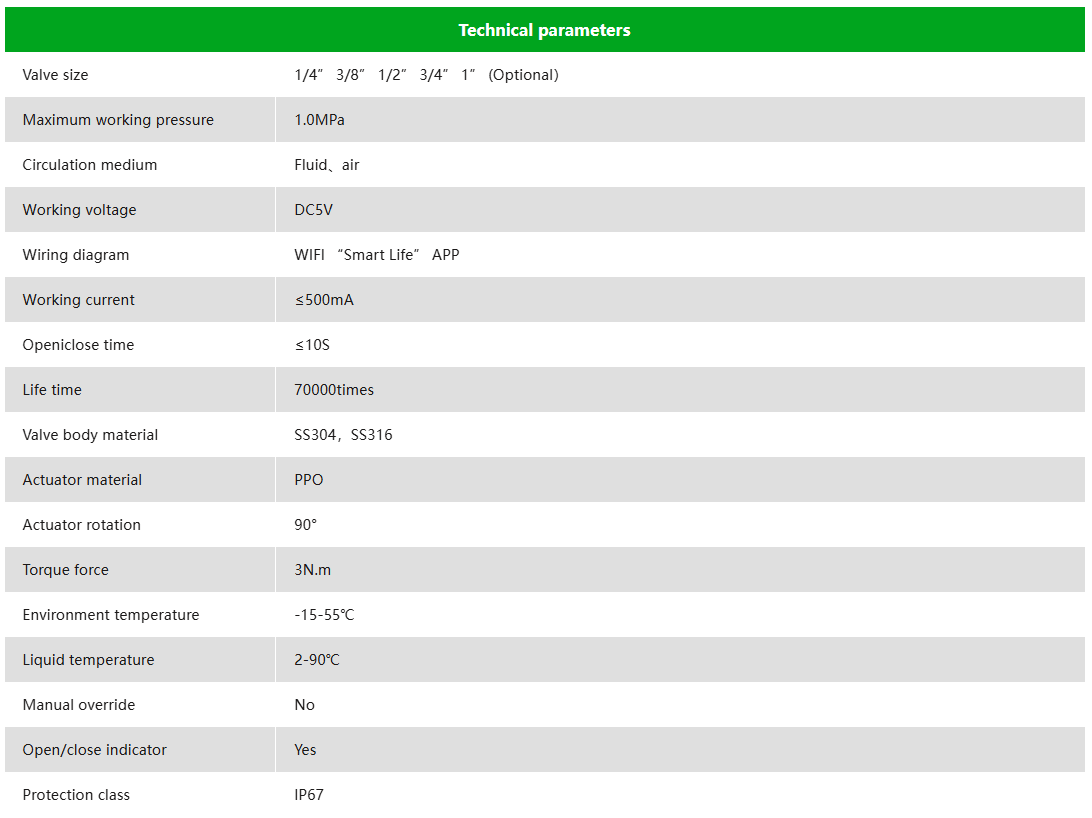Click the WIFI Smart Life APP text

coord(377,255)
